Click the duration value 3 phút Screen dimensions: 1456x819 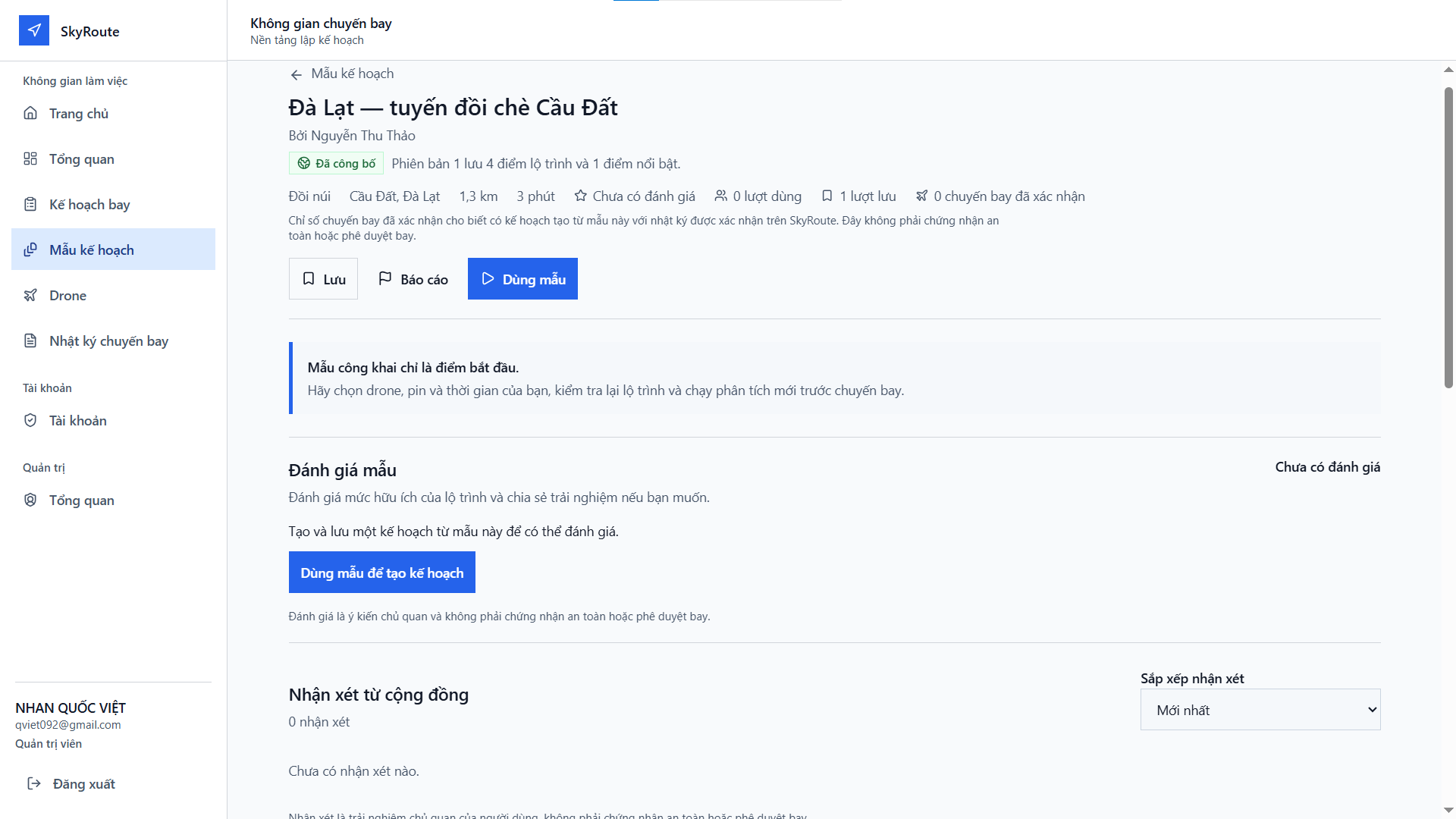[x=535, y=196]
